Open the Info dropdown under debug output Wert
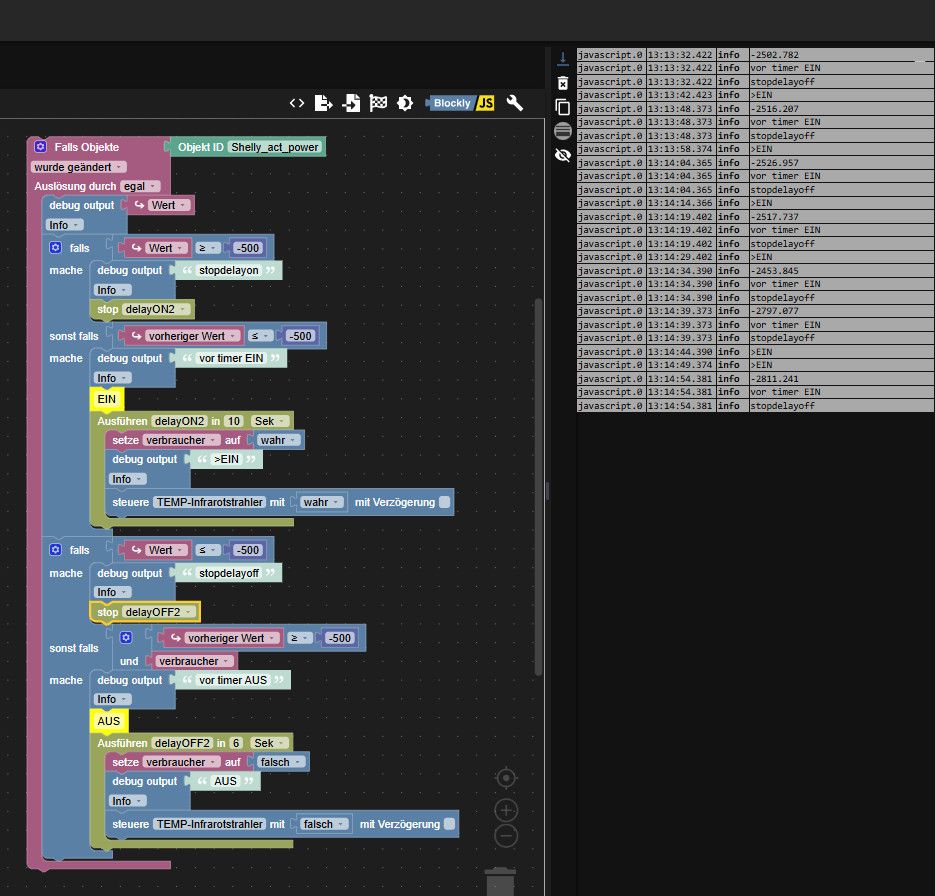935x896 pixels. pyautogui.click(x=64, y=225)
